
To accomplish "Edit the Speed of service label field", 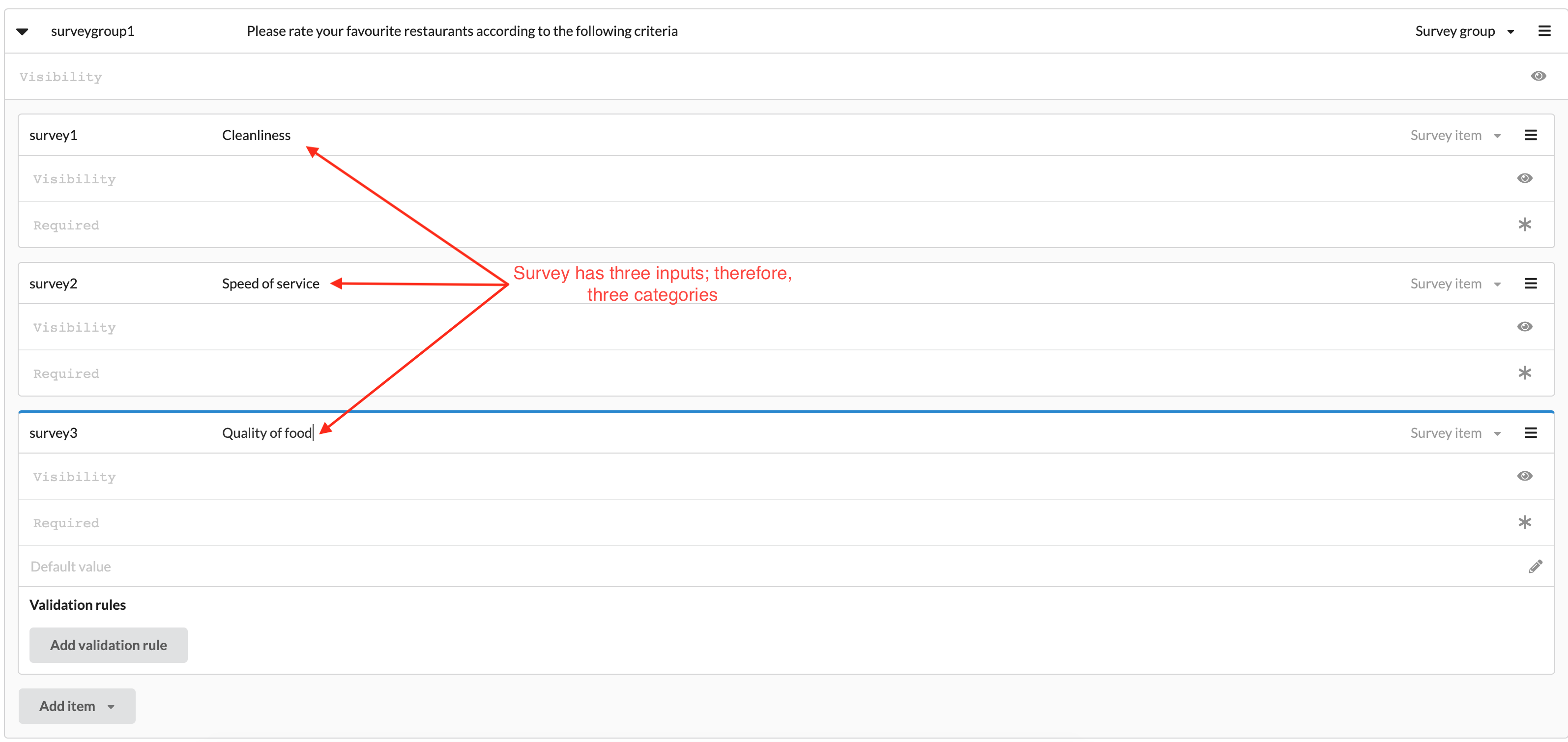I will [271, 284].
